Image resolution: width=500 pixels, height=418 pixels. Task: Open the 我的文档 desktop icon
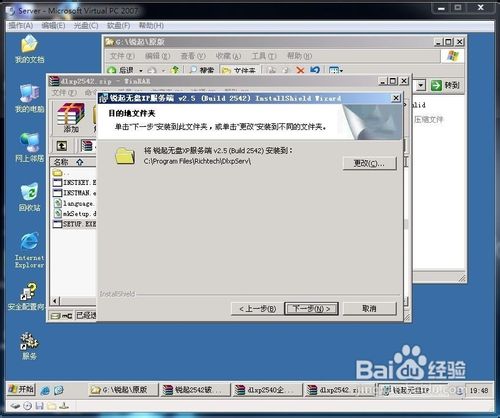29,49
